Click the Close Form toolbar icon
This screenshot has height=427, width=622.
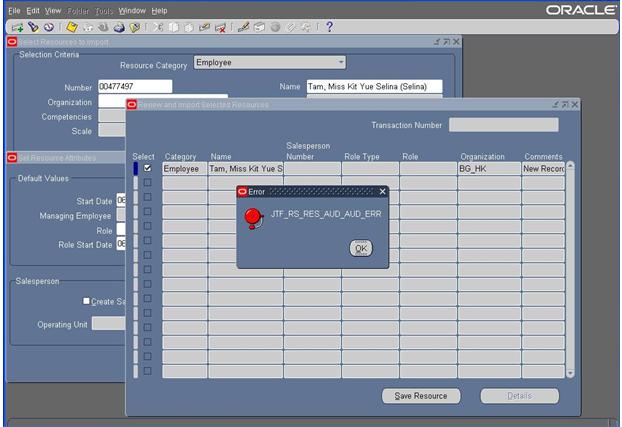[x=135, y=27]
